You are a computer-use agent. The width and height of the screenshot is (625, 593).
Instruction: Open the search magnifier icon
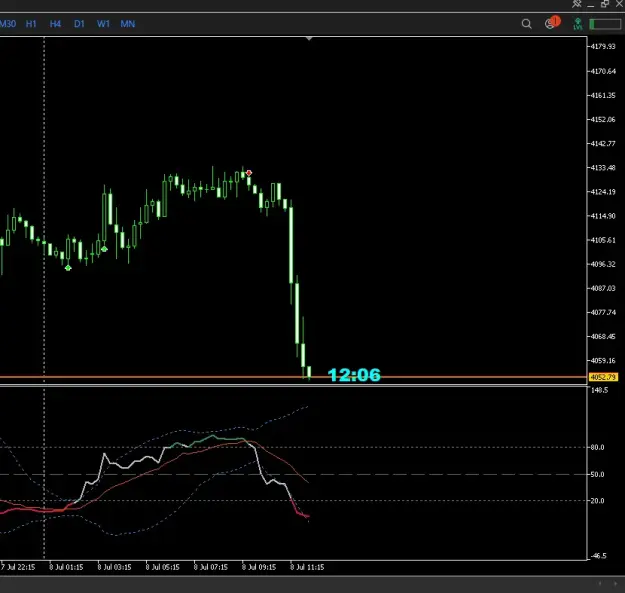pyautogui.click(x=526, y=24)
